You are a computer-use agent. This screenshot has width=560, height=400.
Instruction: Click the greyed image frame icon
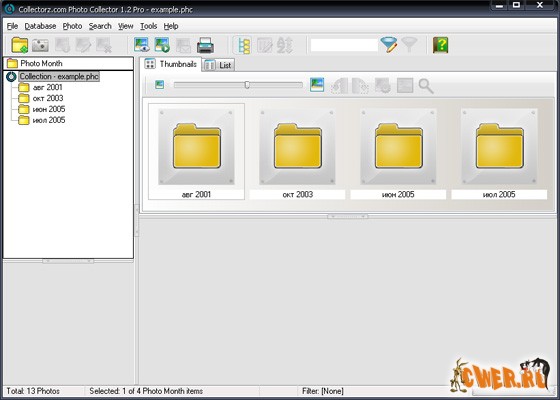coord(405,86)
